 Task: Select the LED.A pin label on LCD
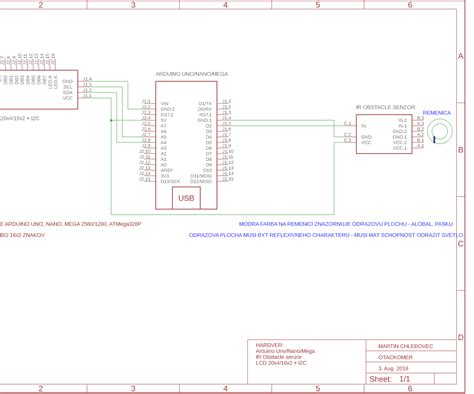pyautogui.click(x=50, y=82)
